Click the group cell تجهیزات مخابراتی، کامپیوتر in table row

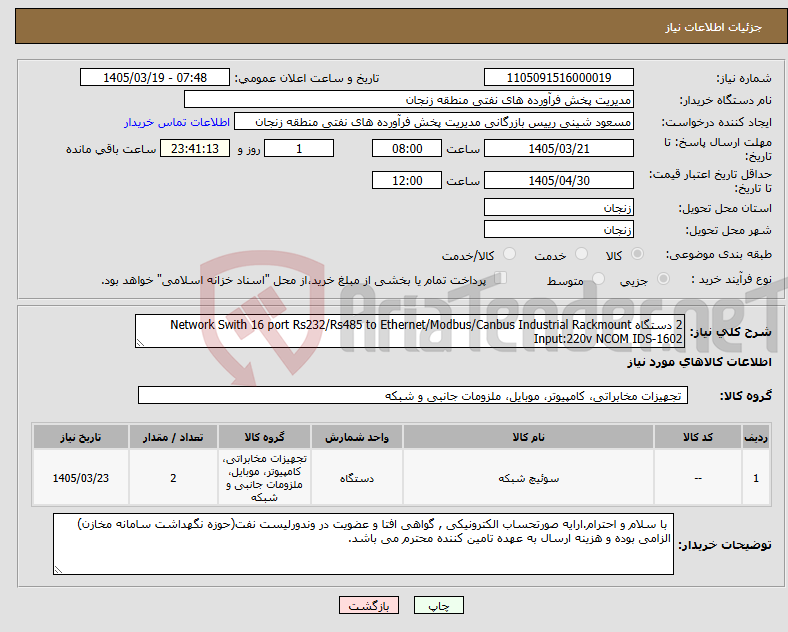[x=264, y=478]
